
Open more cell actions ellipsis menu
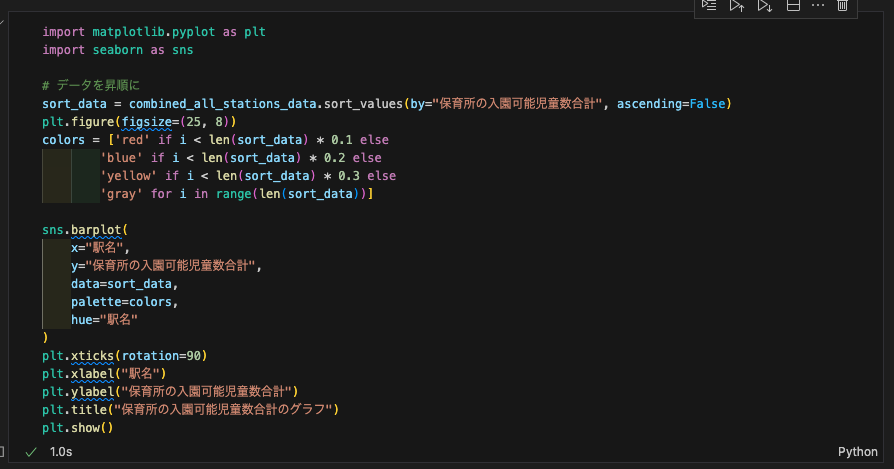(x=818, y=5)
